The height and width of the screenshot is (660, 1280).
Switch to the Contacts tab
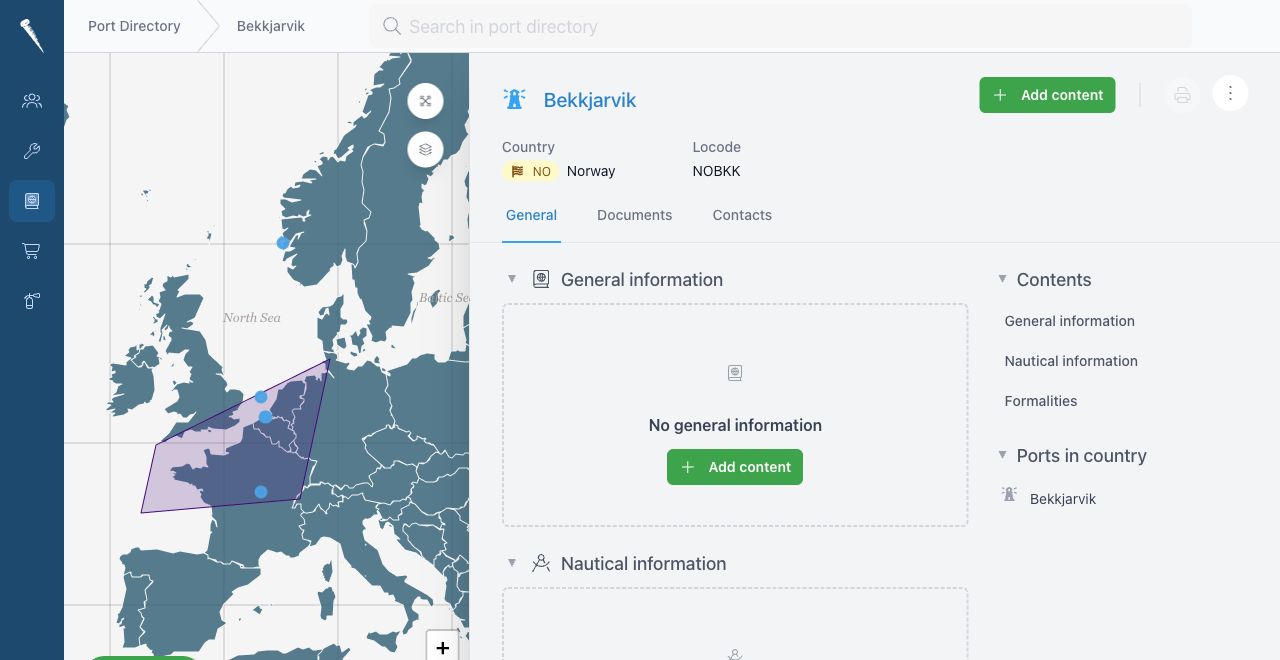(x=742, y=215)
